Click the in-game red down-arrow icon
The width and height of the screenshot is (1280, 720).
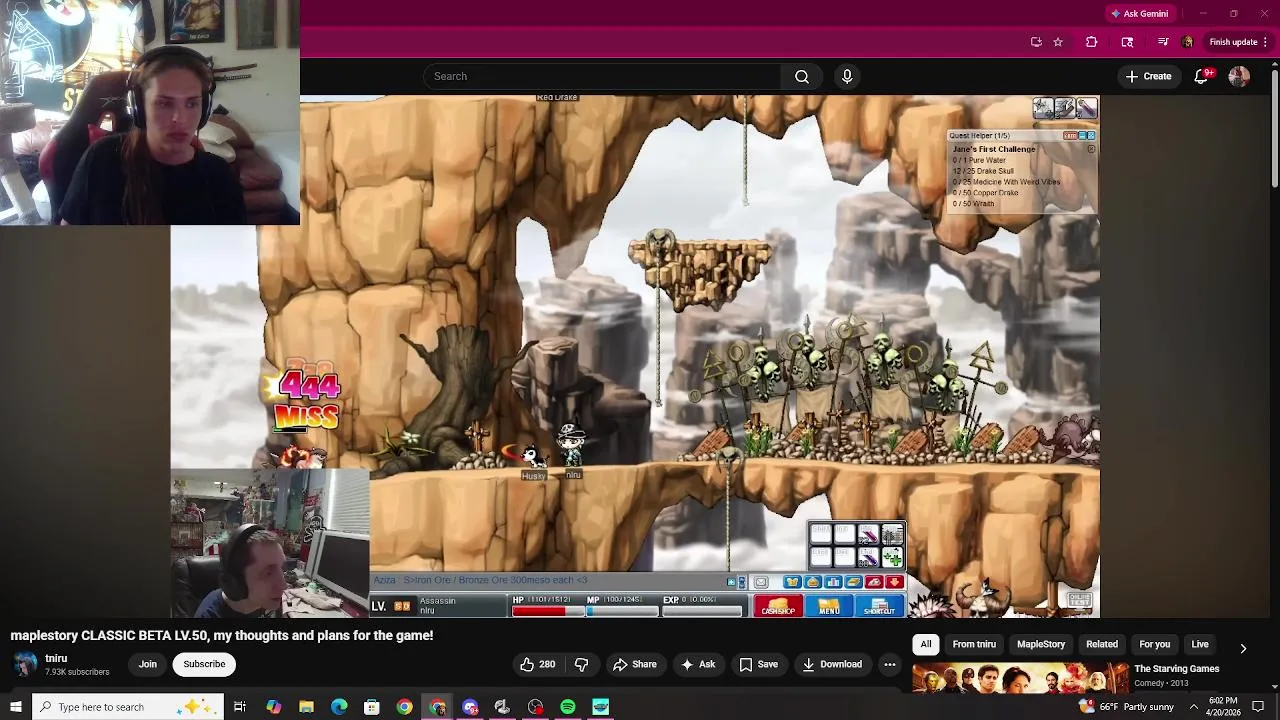click(x=895, y=582)
